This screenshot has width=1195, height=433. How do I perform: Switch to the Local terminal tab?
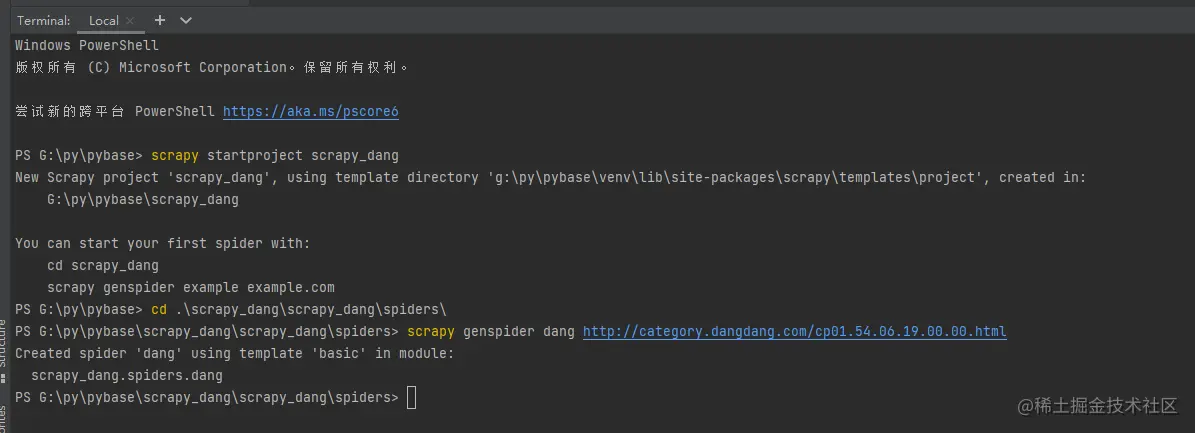pyautogui.click(x=103, y=21)
